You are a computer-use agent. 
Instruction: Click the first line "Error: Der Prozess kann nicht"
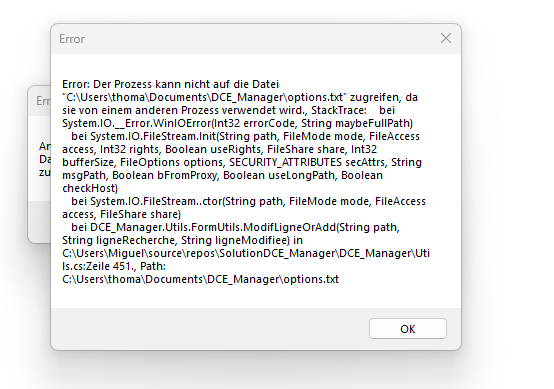coord(170,84)
